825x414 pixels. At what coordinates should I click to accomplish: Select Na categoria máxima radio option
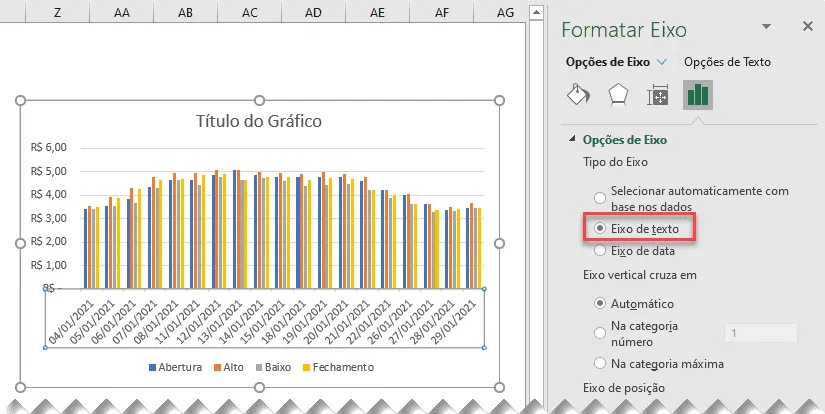pos(600,363)
